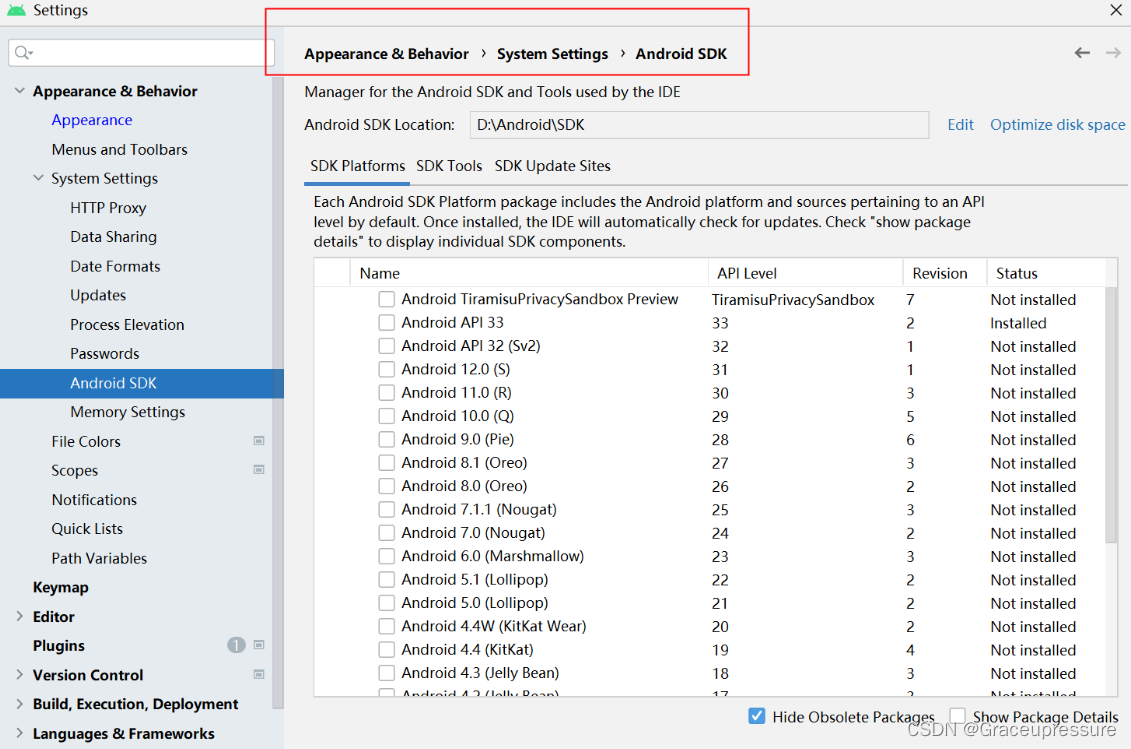Sort table by Status column header
1131x749 pixels.
pos(1046,273)
